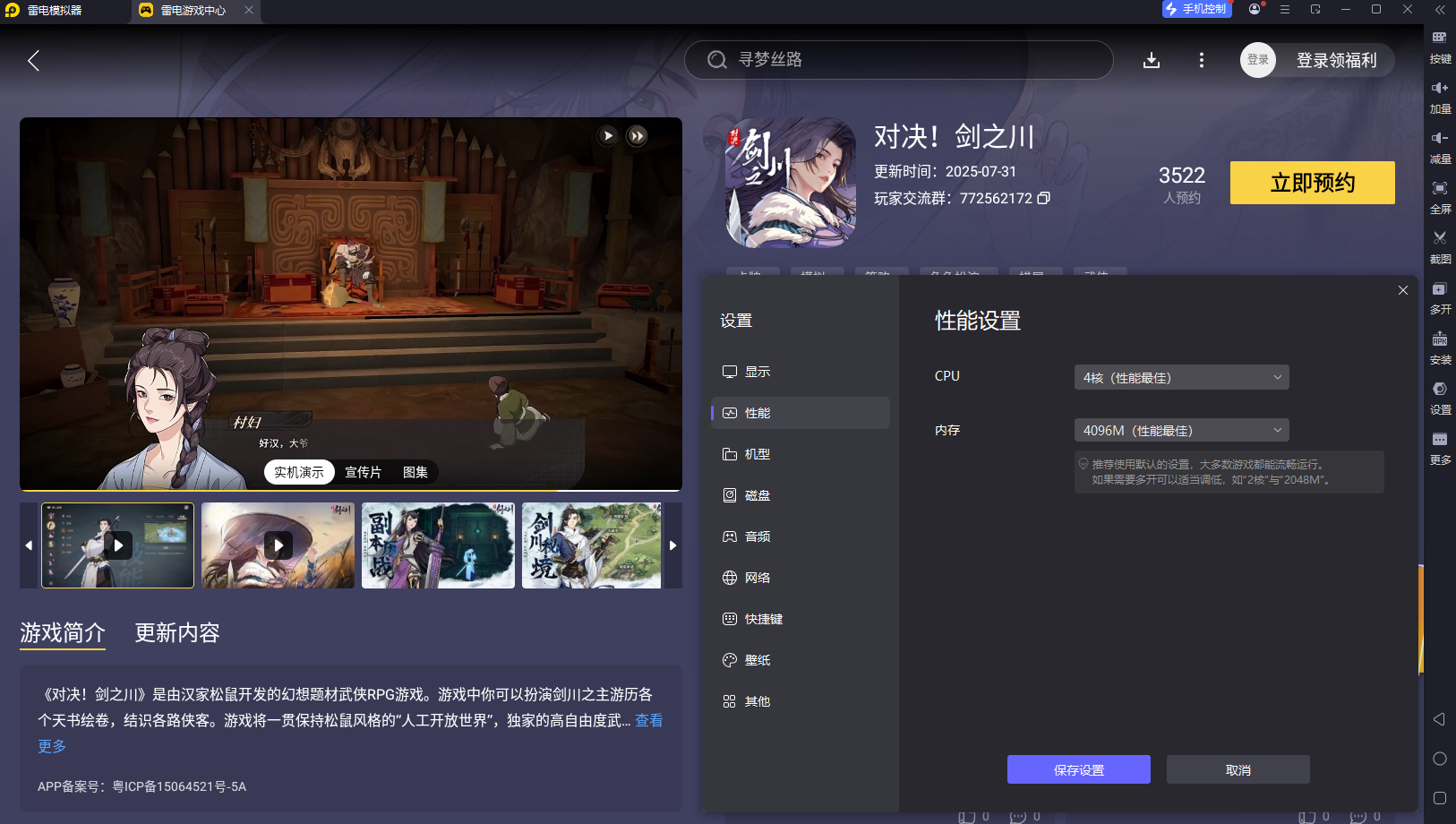Screen dimensions: 1456x824
Task: Open 设置 gear in right sidebar
Action: click(1440, 398)
